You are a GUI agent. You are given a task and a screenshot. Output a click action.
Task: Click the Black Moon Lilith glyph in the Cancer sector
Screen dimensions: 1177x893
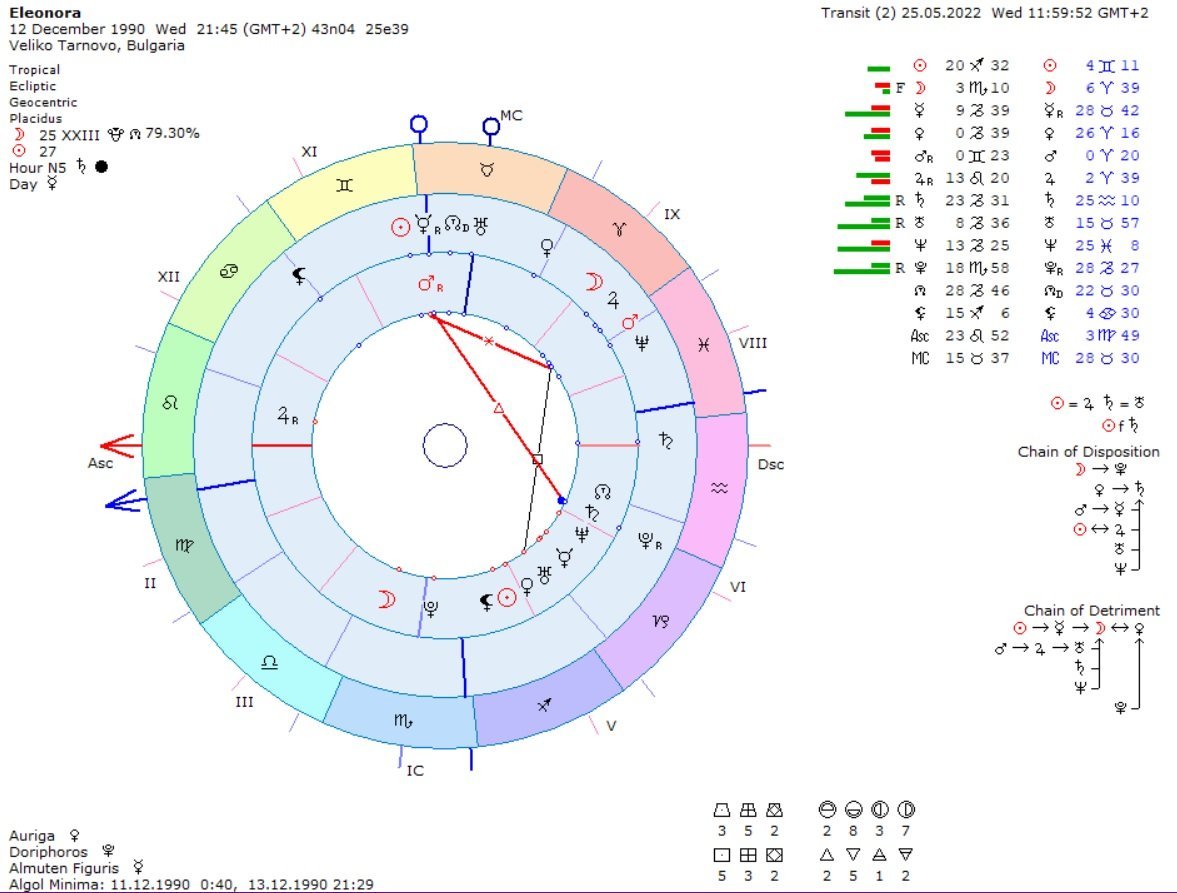pyautogui.click(x=298, y=274)
